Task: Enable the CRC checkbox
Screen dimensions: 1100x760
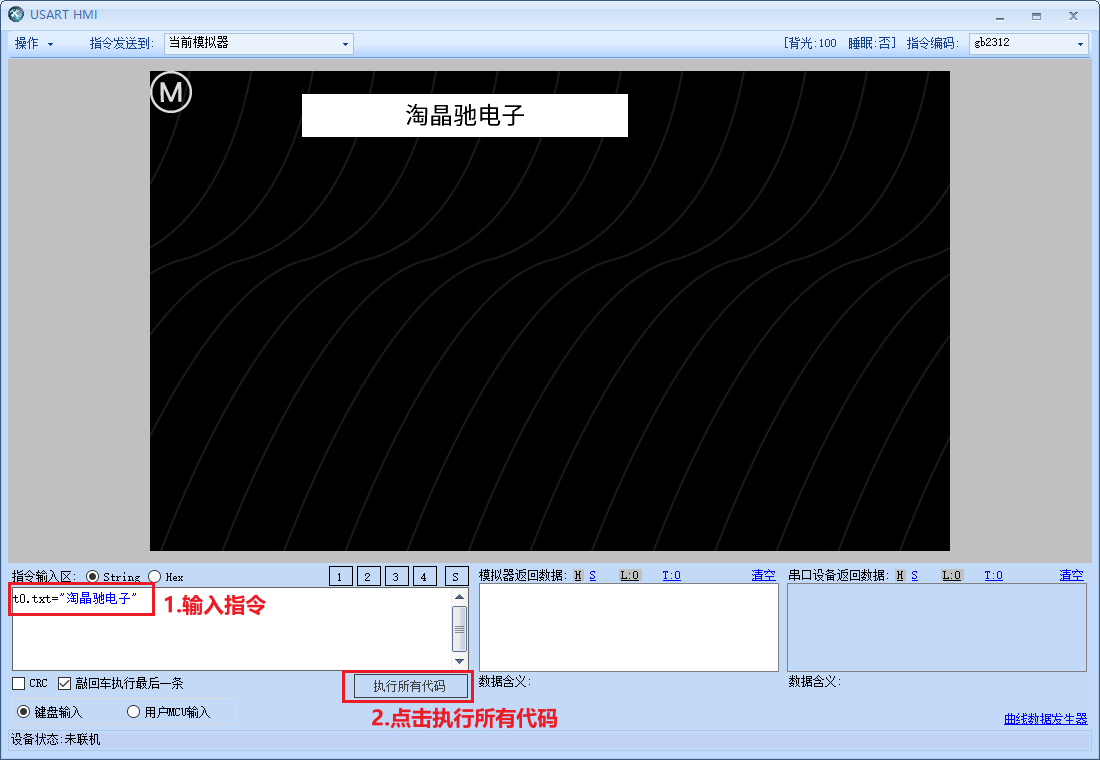Action: coord(17,683)
